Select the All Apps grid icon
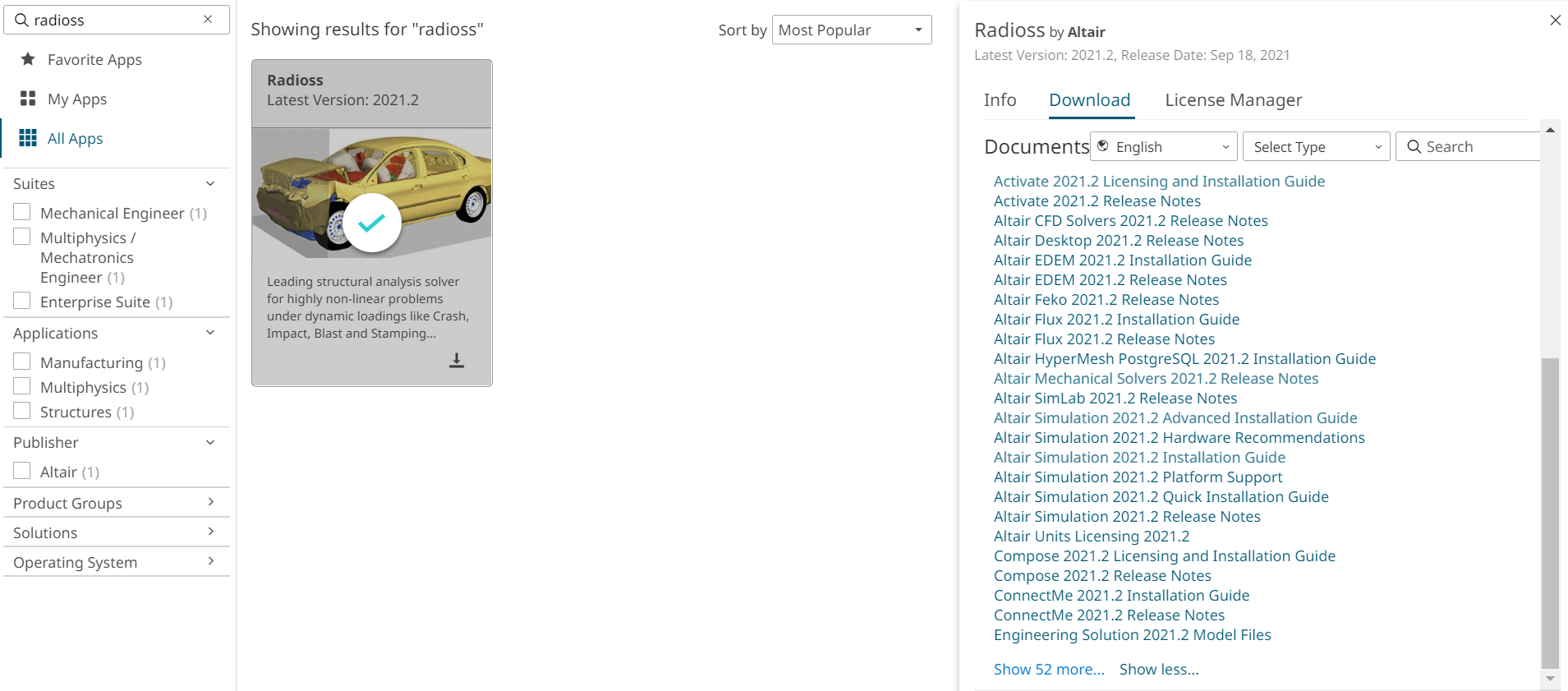Viewport: 1568px width, 691px height. 28,138
